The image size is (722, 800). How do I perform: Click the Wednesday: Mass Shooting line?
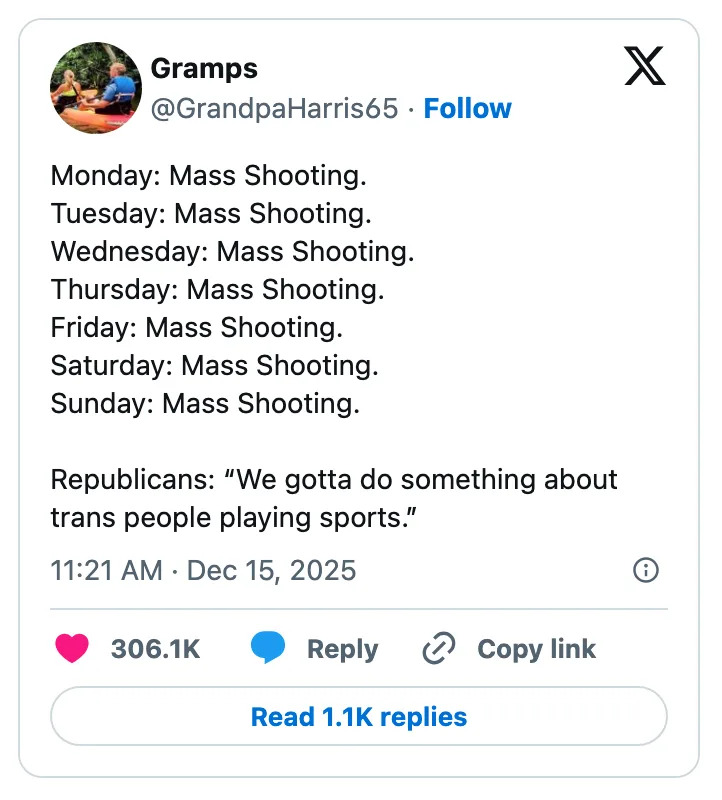[232, 252]
